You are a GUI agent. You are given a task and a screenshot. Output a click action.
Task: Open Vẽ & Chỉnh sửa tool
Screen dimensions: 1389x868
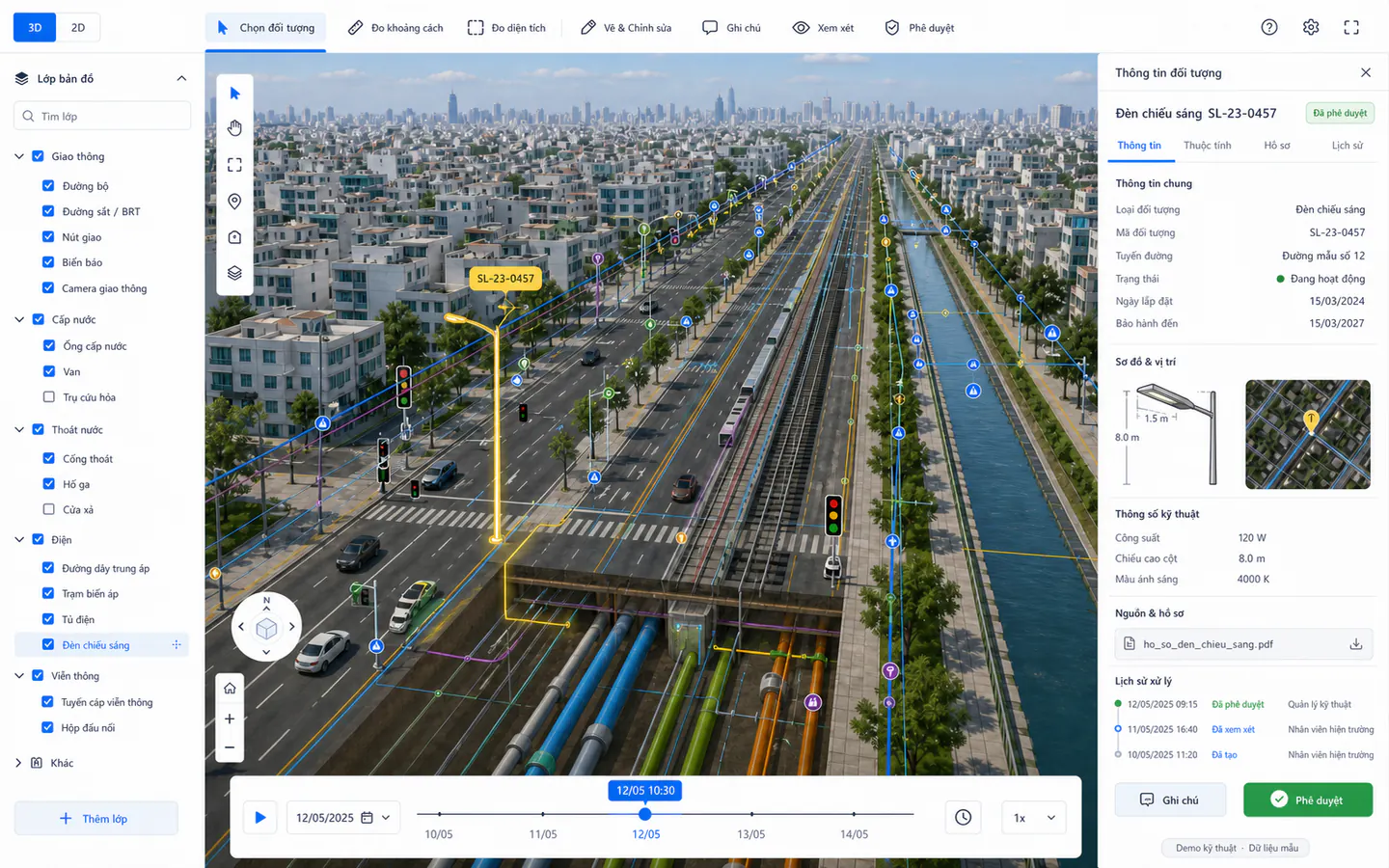626,28
